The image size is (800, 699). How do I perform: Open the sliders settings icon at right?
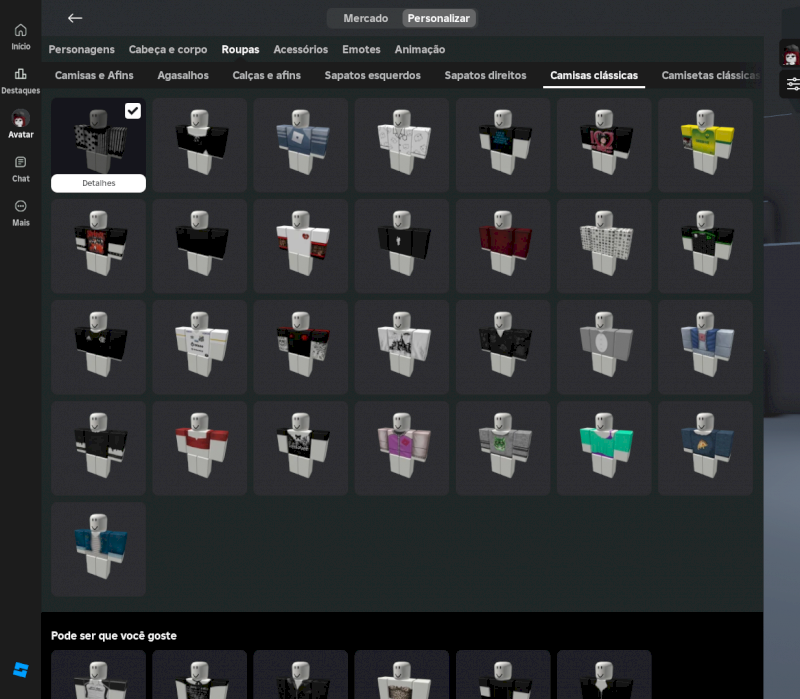[x=792, y=85]
